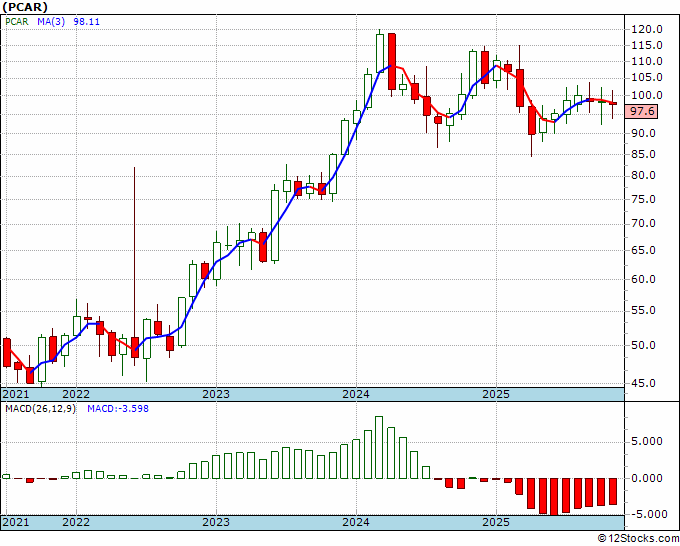Click the 110.0 price axis label
This screenshot has height=546, width=680.
coord(647,61)
